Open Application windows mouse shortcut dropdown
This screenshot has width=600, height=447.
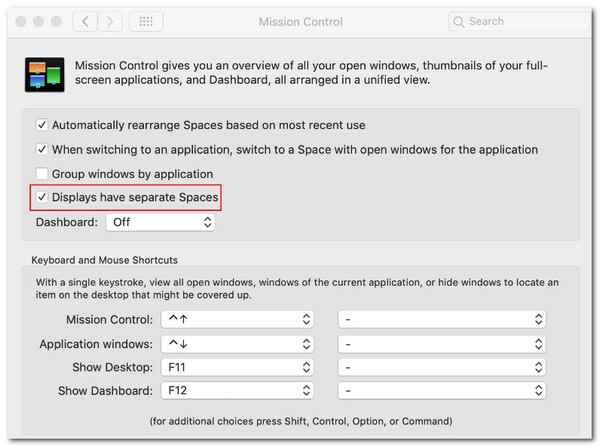point(442,344)
